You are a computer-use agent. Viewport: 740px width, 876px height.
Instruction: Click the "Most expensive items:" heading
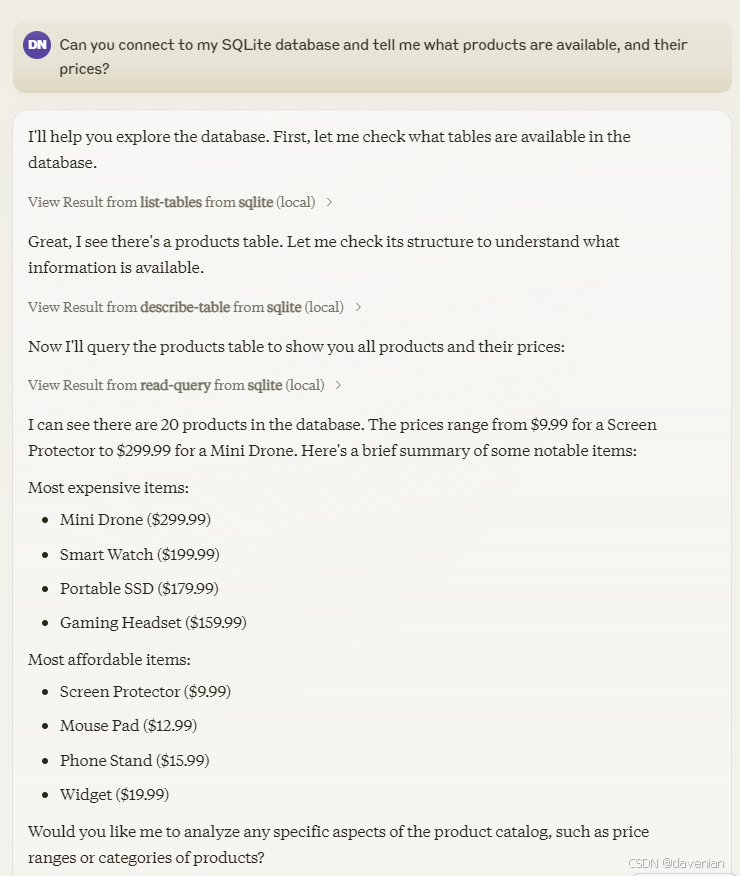pos(108,488)
